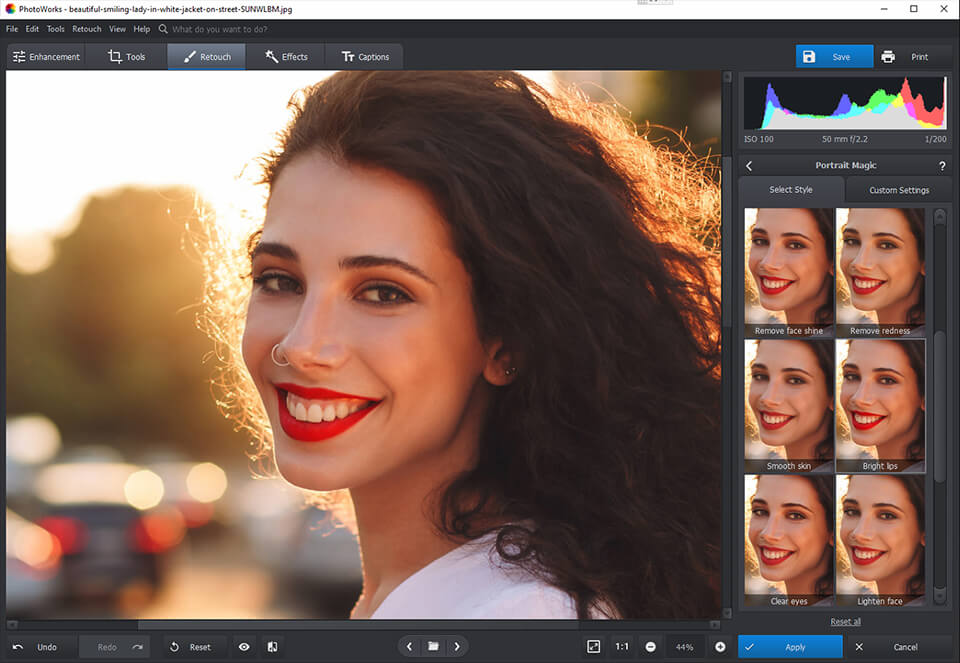Viewport: 960px width, 663px height.
Task: Switch to Custom Settings tab
Action: [x=898, y=190]
